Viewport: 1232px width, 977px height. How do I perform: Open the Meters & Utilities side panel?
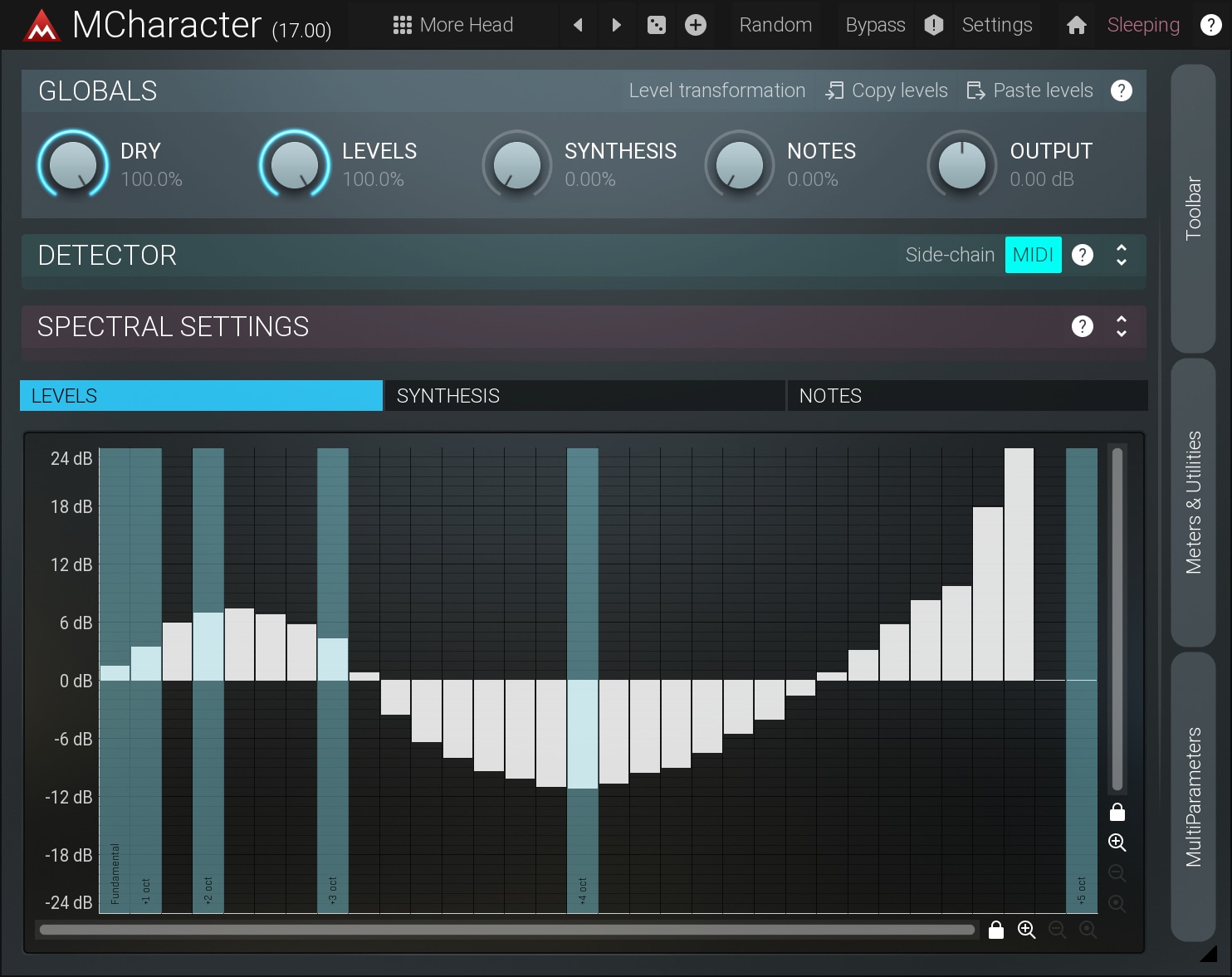pos(1193,502)
